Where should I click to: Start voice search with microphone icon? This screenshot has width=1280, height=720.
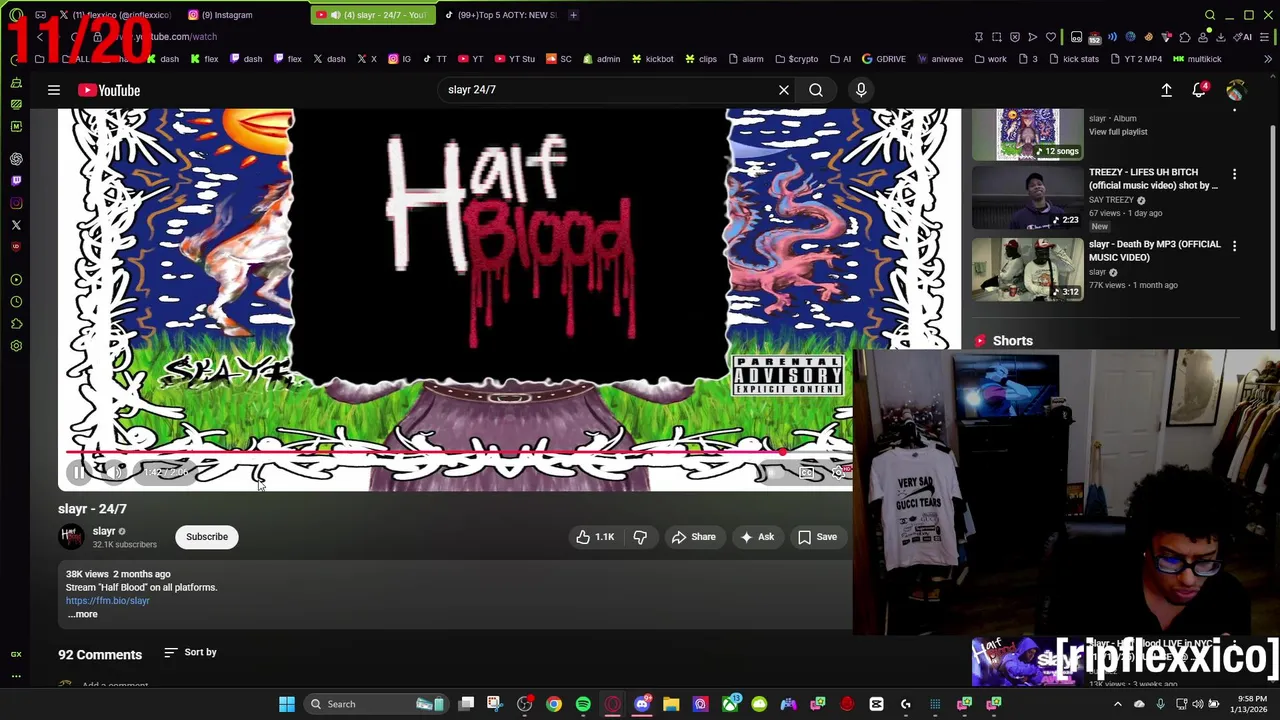click(861, 90)
